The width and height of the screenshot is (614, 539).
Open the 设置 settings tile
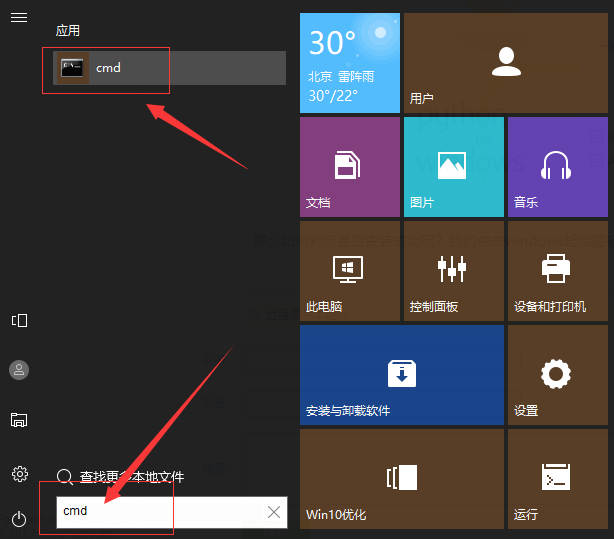click(x=557, y=374)
